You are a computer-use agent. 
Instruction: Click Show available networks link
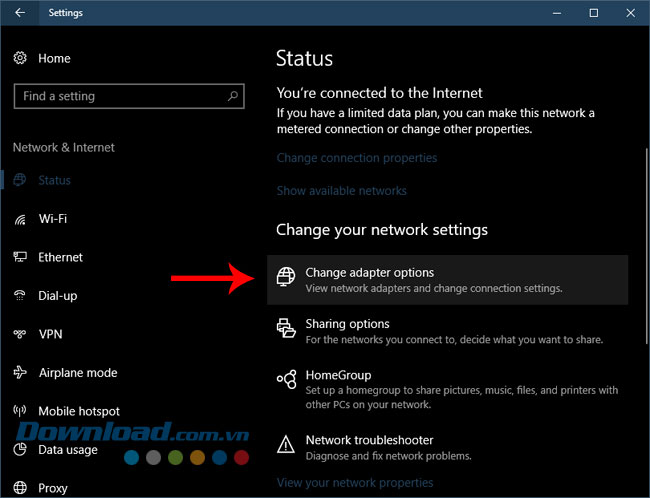pyautogui.click(x=341, y=191)
